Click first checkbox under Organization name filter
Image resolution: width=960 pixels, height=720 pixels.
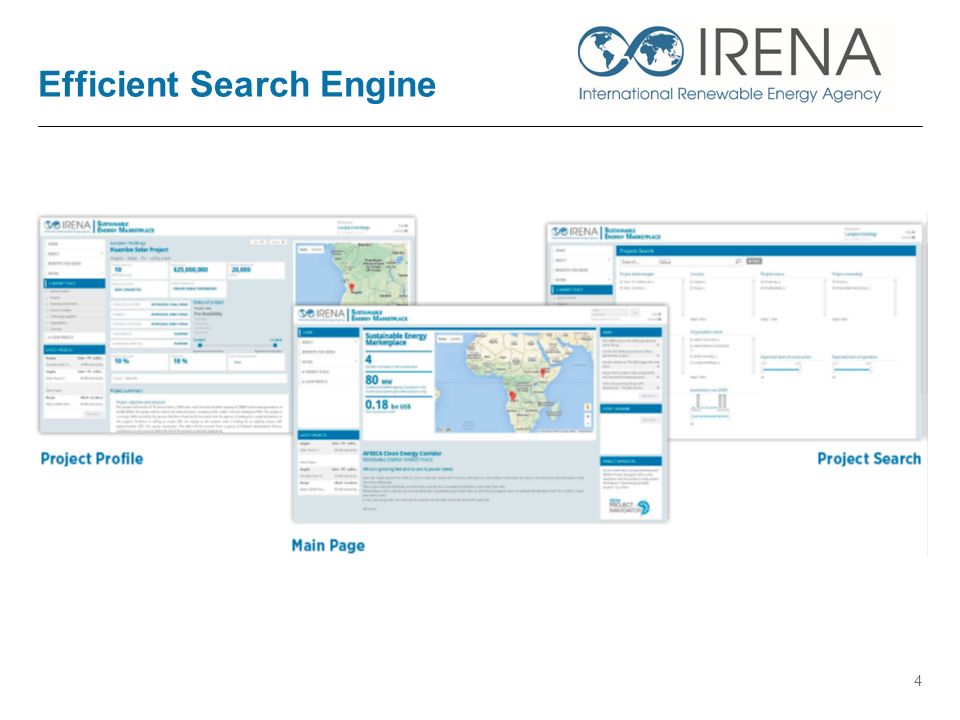point(692,340)
